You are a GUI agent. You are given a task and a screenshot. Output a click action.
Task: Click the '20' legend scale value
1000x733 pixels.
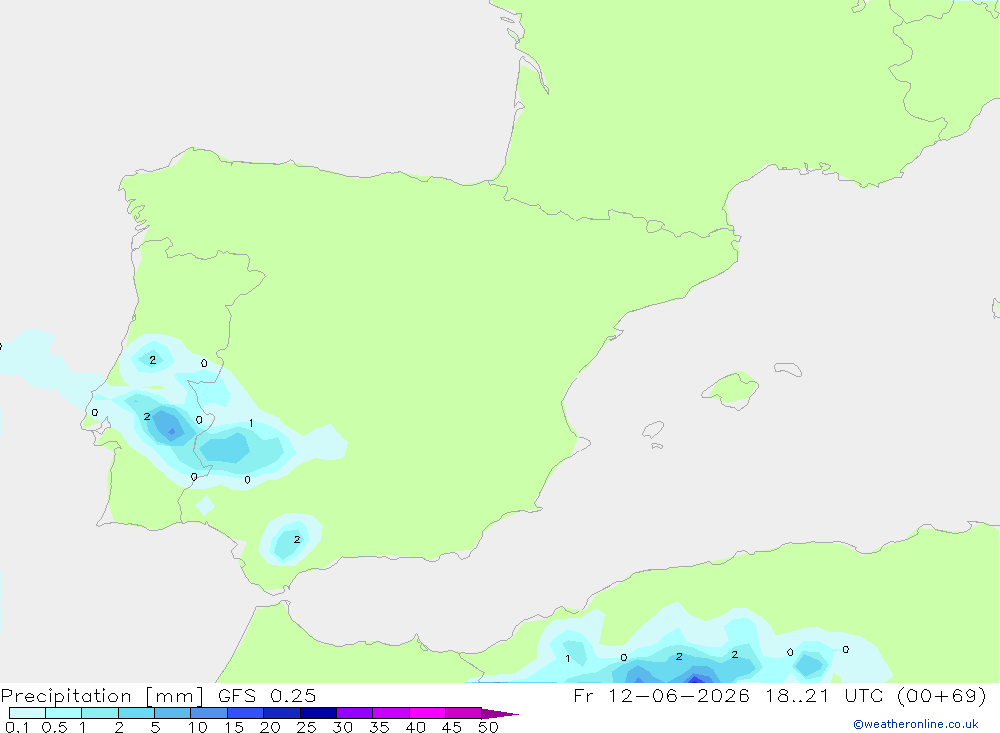pos(270,727)
